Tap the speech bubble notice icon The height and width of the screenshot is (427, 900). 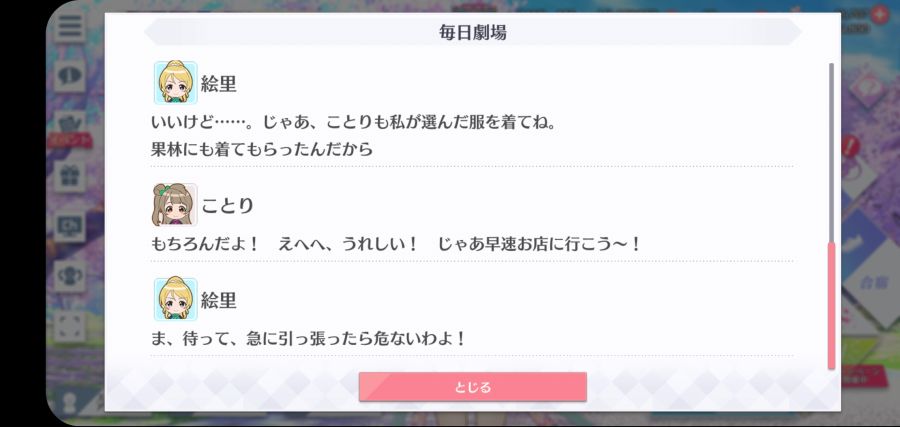pos(70,76)
